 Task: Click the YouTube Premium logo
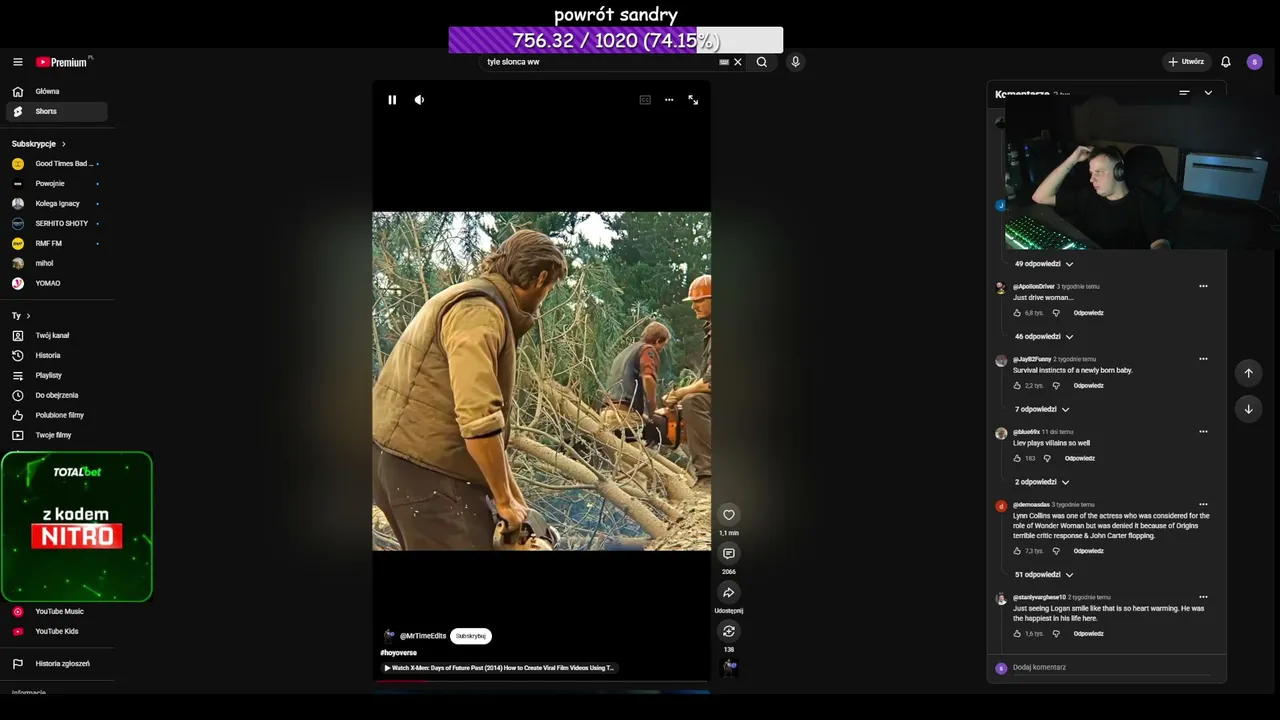(x=63, y=62)
